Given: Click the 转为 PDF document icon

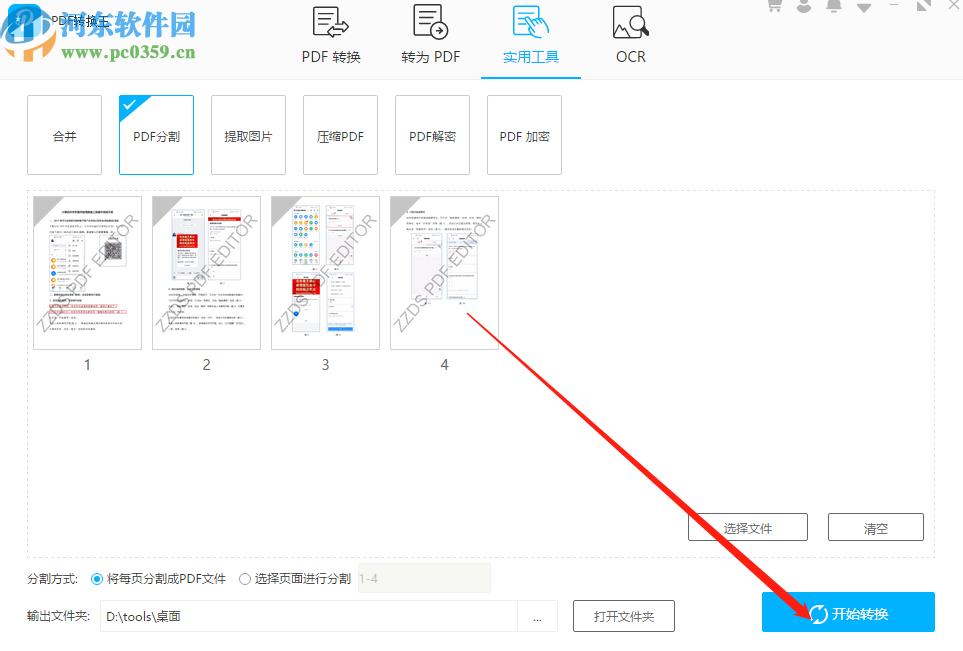Looking at the screenshot, I should click(431, 22).
